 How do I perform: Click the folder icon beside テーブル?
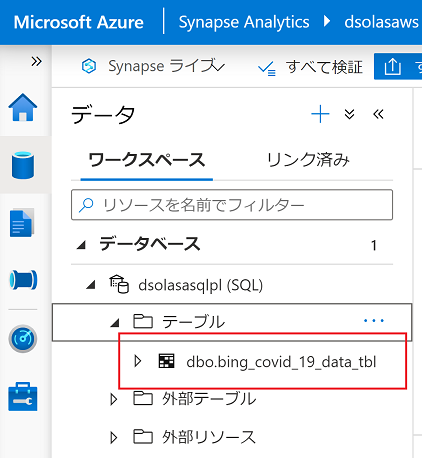(x=143, y=321)
